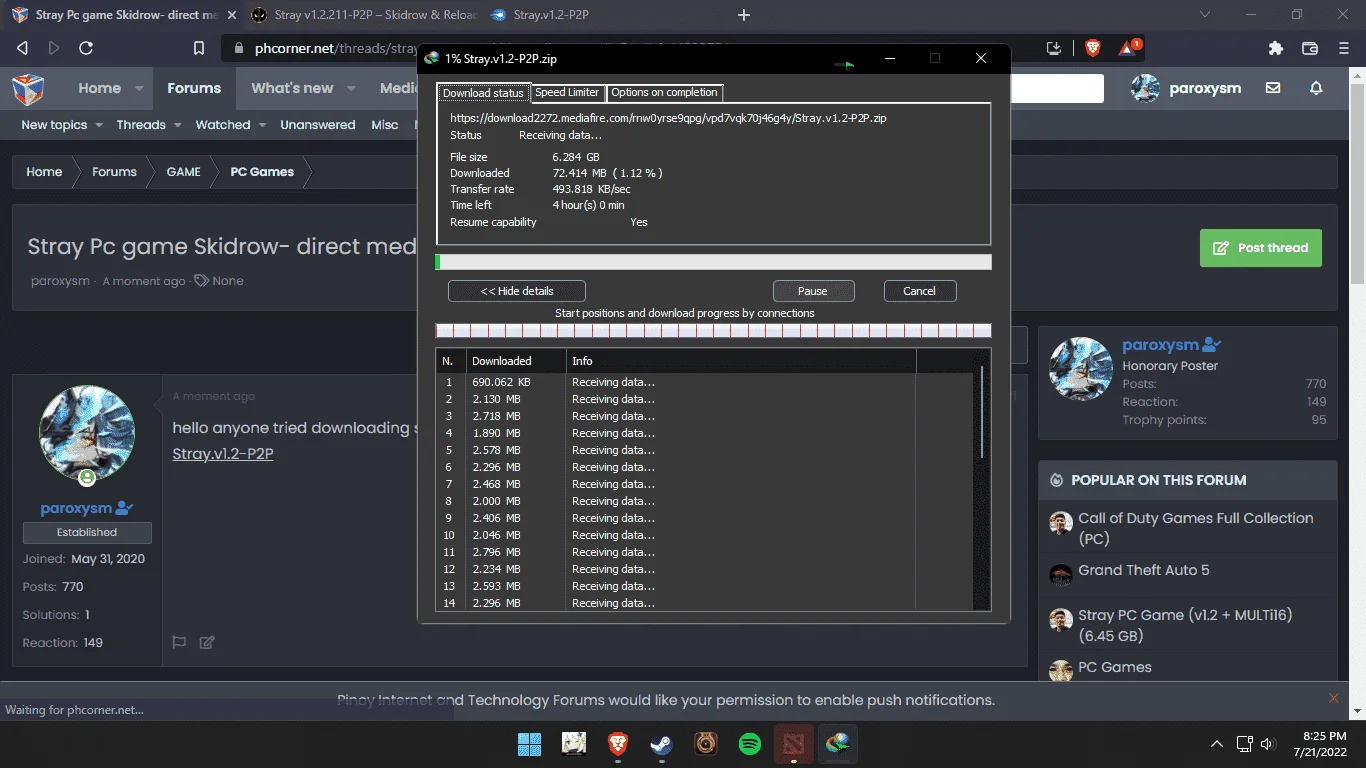Expand the Watched dropdown arrow
The height and width of the screenshot is (768, 1366).
[262, 126]
